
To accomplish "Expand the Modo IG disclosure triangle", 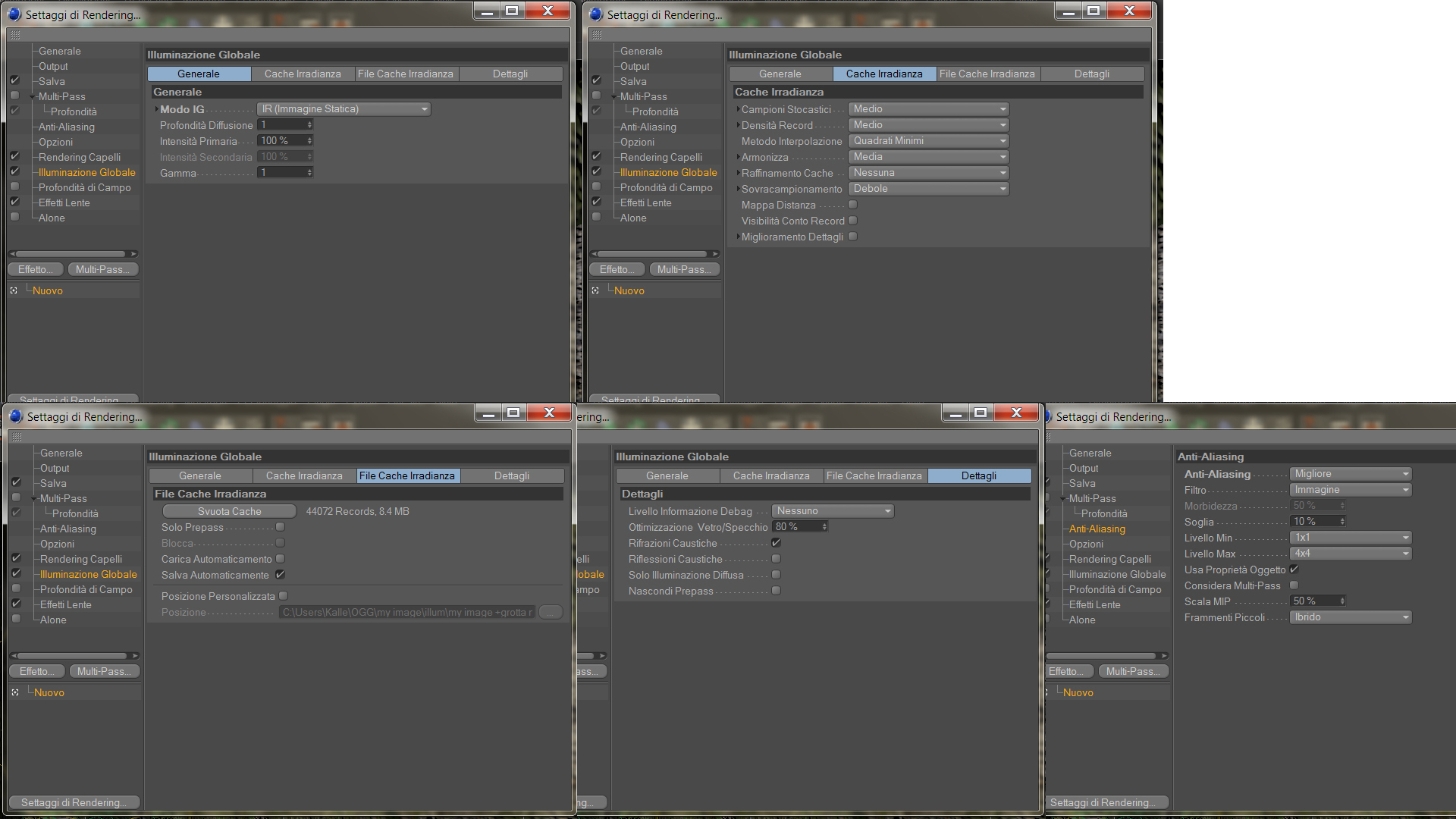I will [156, 109].
